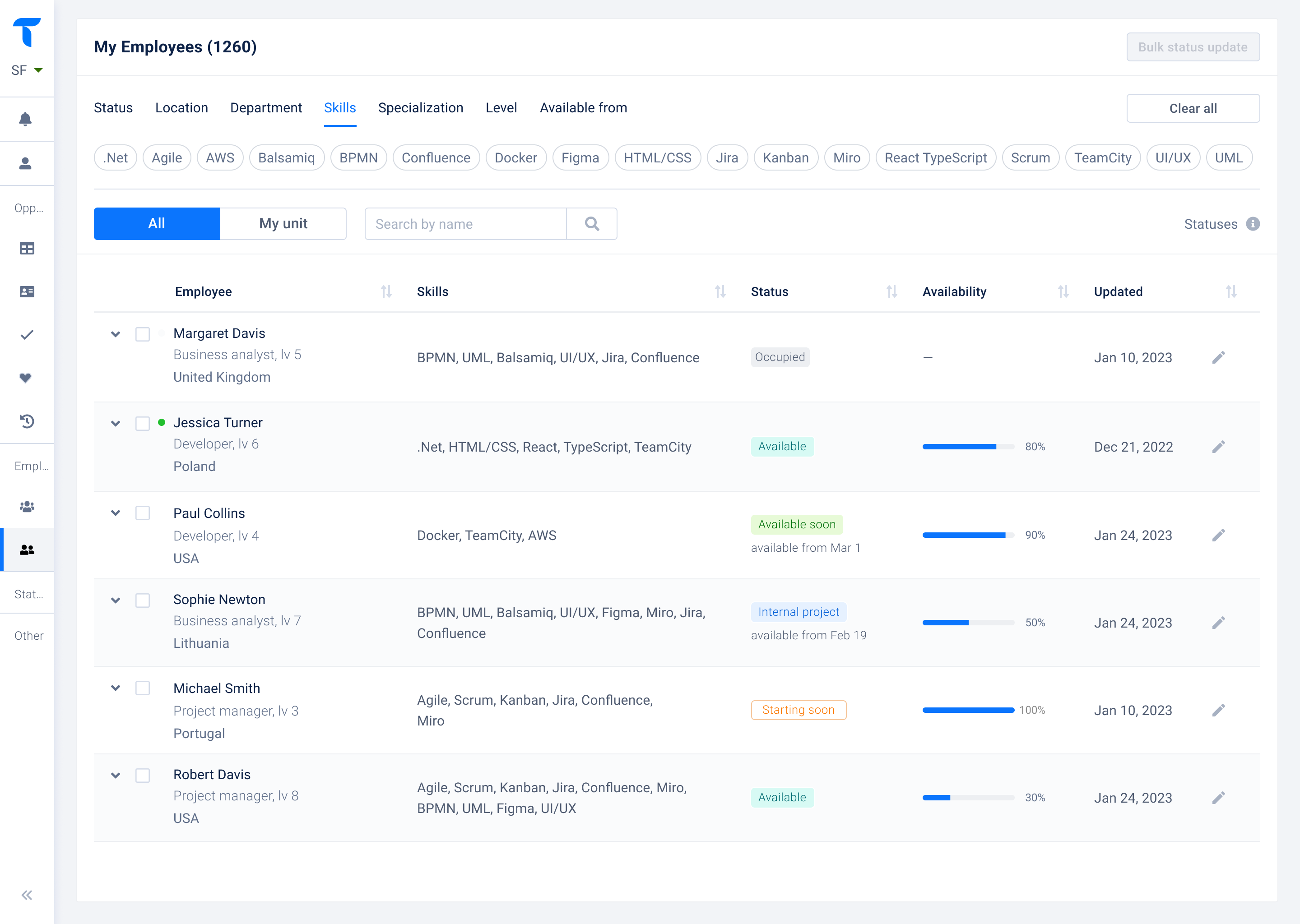Open the Specialization filter tab
1300x924 pixels.
click(x=421, y=107)
